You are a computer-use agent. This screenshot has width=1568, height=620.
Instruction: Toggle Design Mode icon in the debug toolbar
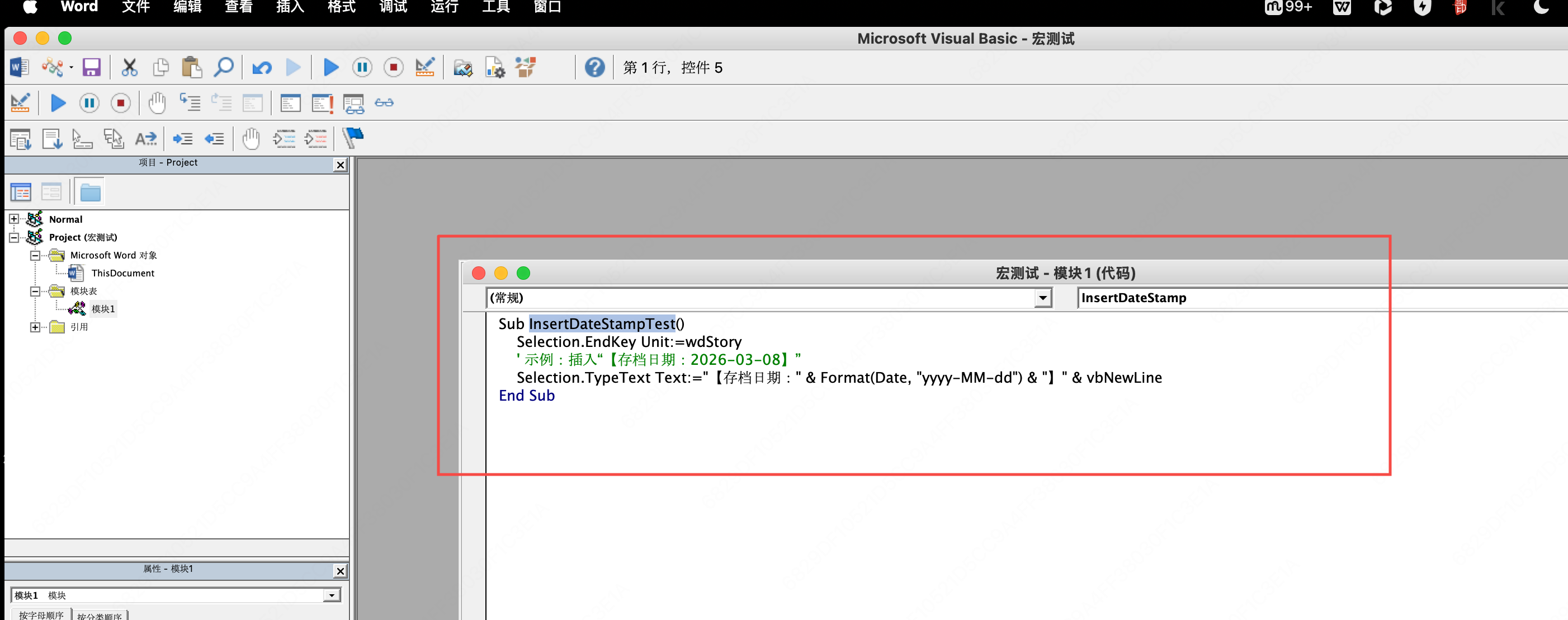tap(20, 103)
